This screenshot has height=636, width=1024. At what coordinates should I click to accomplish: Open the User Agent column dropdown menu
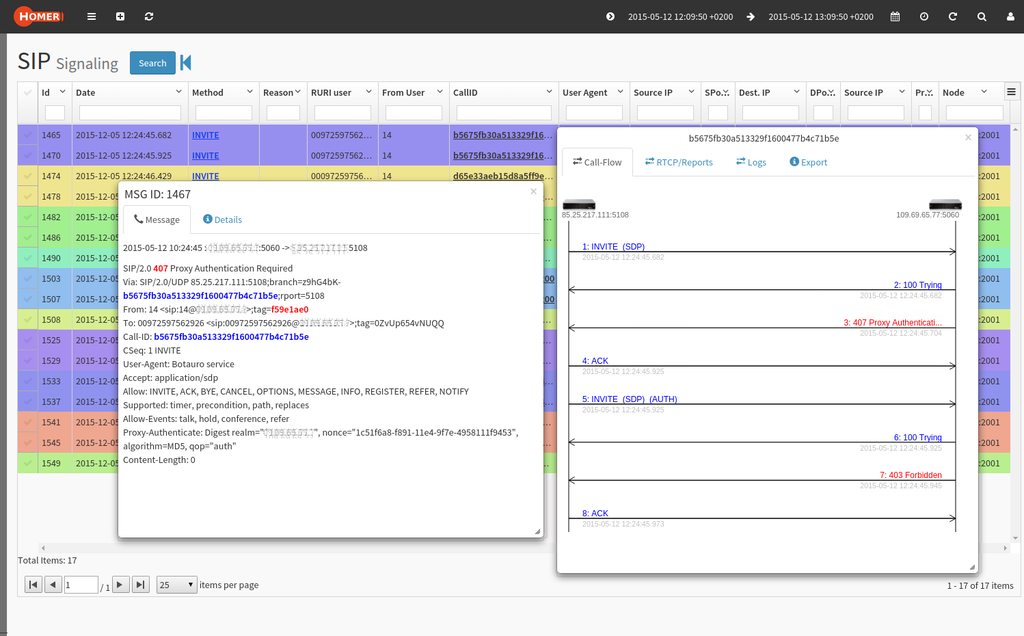coord(620,91)
